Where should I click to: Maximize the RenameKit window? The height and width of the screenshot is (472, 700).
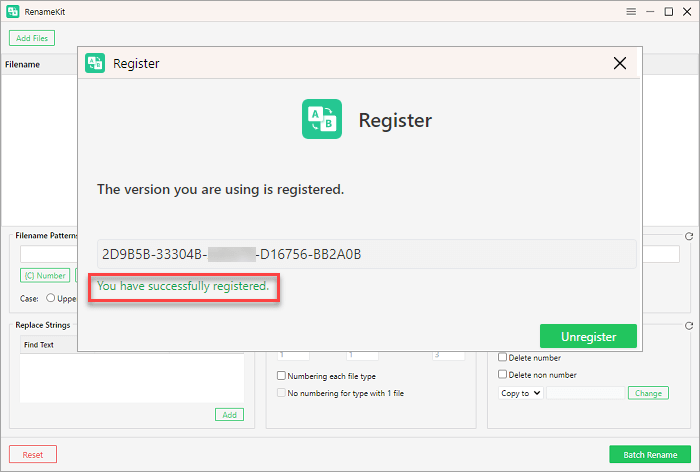(668, 12)
